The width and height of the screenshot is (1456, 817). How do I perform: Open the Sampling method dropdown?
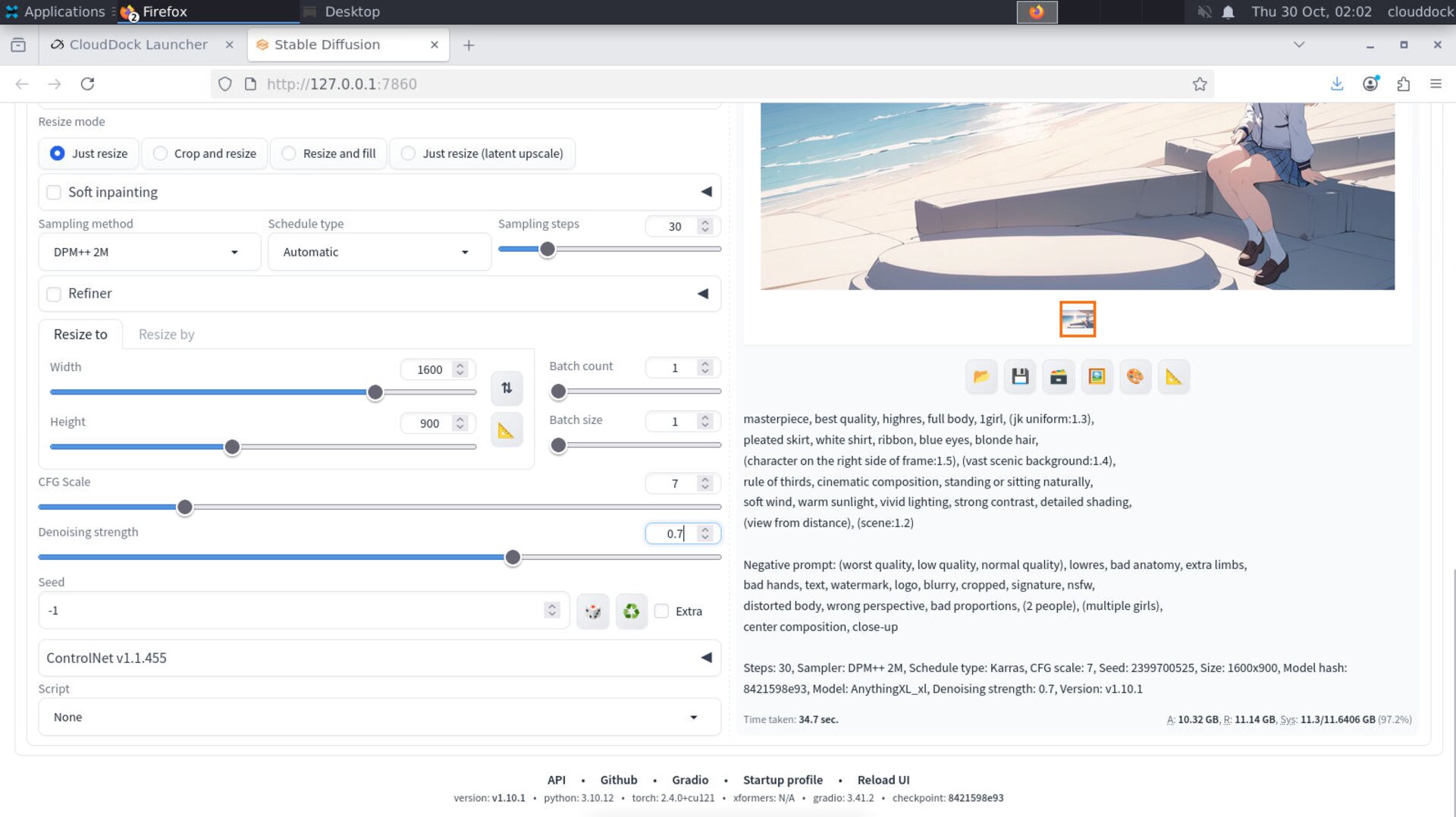pos(149,252)
